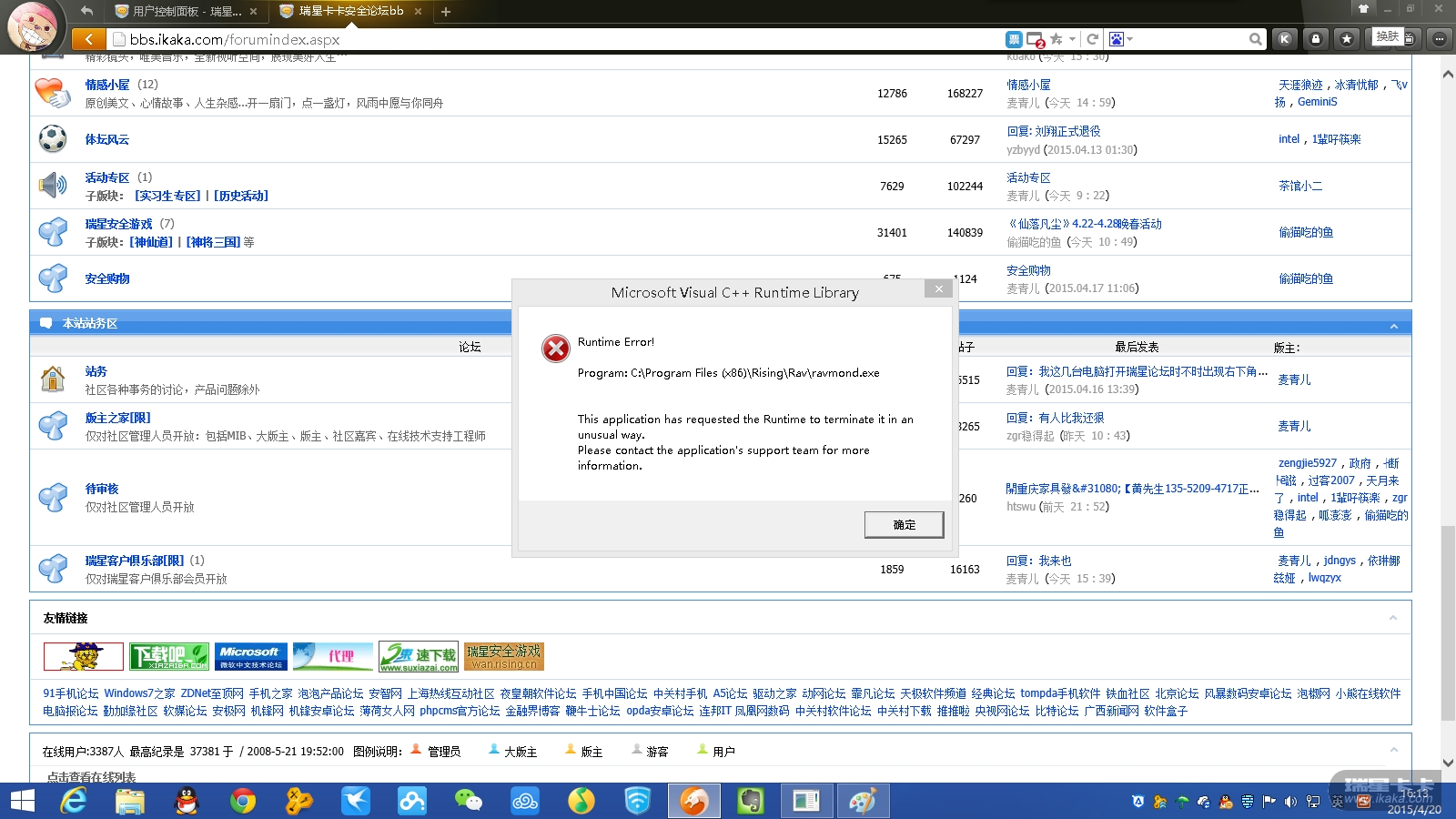Open the 实习生专区 sub-forum link
1456x819 pixels.
tap(167, 196)
